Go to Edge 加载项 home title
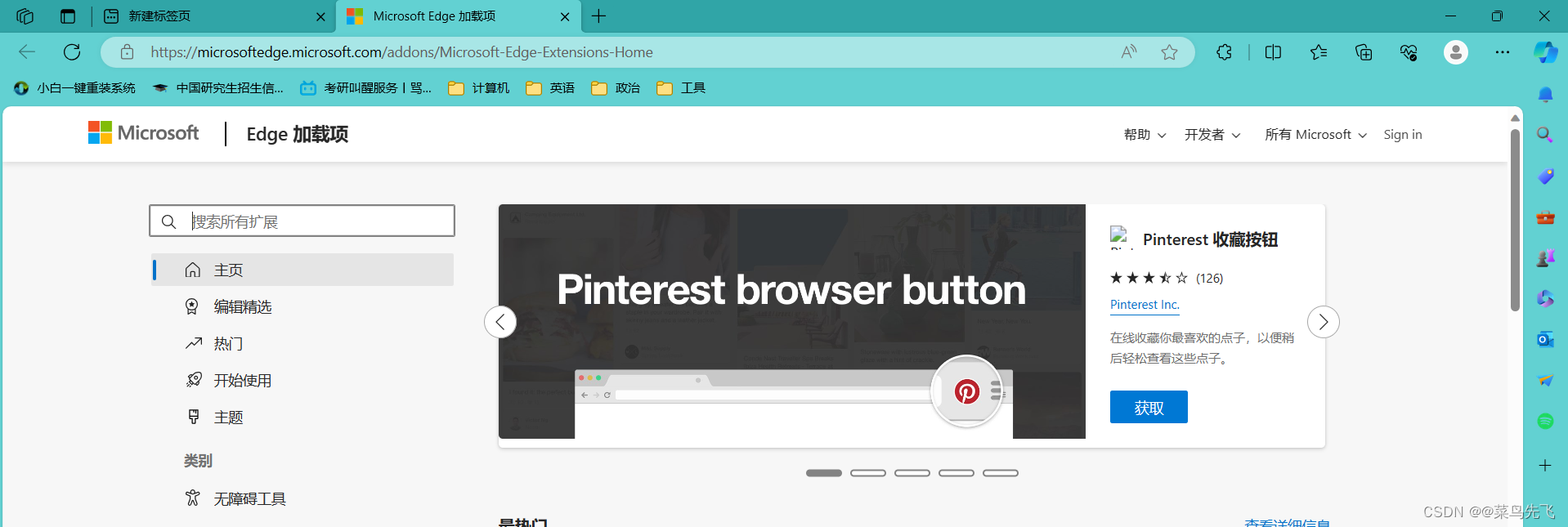 coord(298,134)
